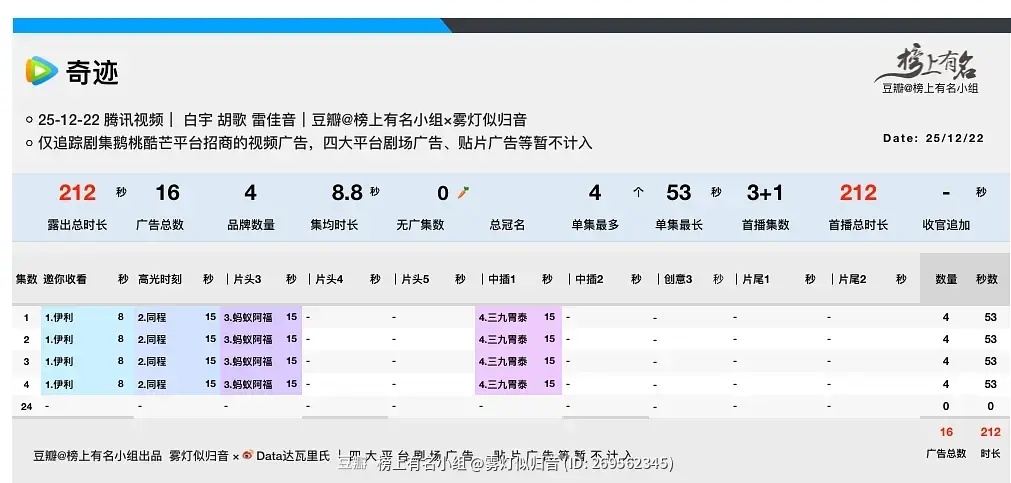Viewport: 1011px width, 483px height.
Task: Click the 片头4 column header
Action: click(329, 279)
